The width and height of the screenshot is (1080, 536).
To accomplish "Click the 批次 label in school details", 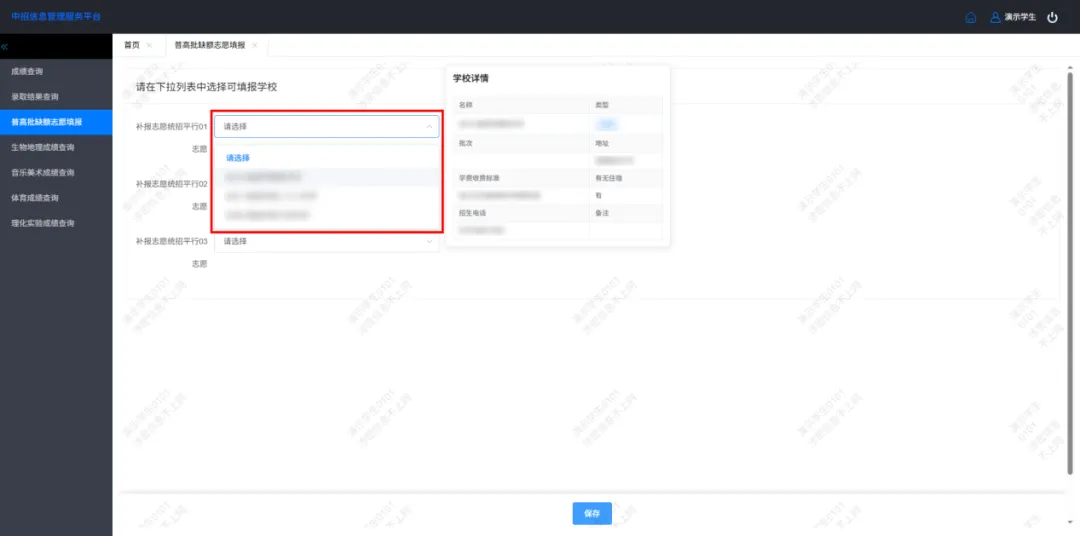I will point(466,143).
